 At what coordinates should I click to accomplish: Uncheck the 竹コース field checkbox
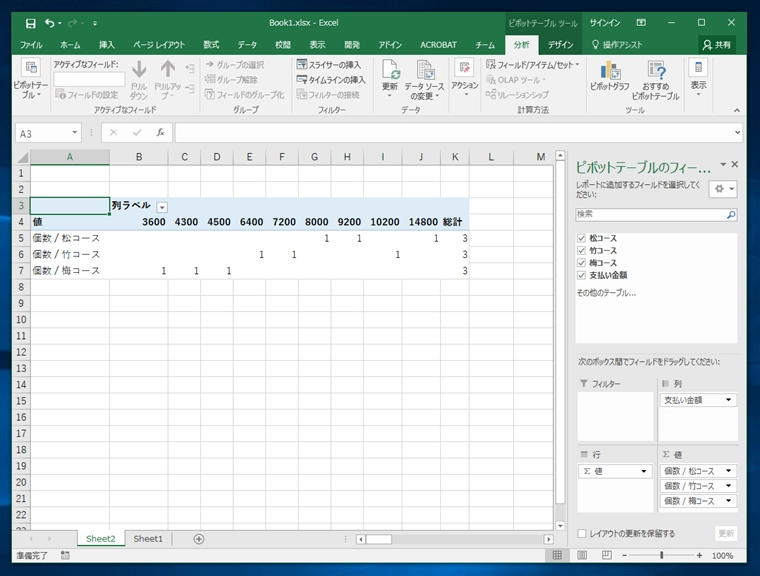[x=581, y=250]
